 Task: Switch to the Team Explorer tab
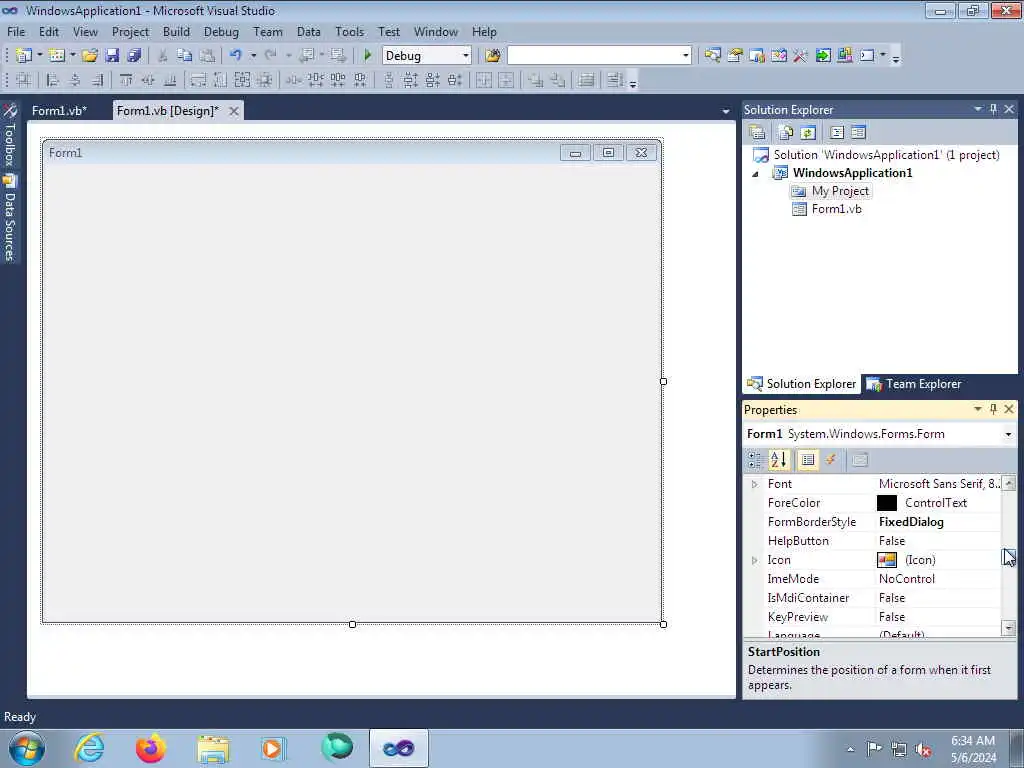(x=913, y=384)
